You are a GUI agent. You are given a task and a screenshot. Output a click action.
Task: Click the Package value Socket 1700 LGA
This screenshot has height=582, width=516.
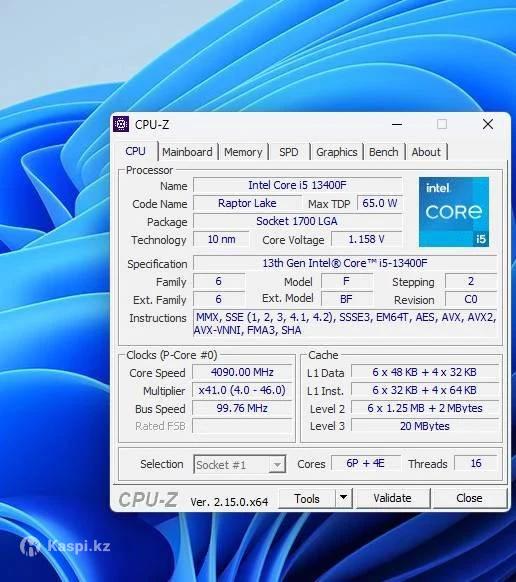(297, 221)
